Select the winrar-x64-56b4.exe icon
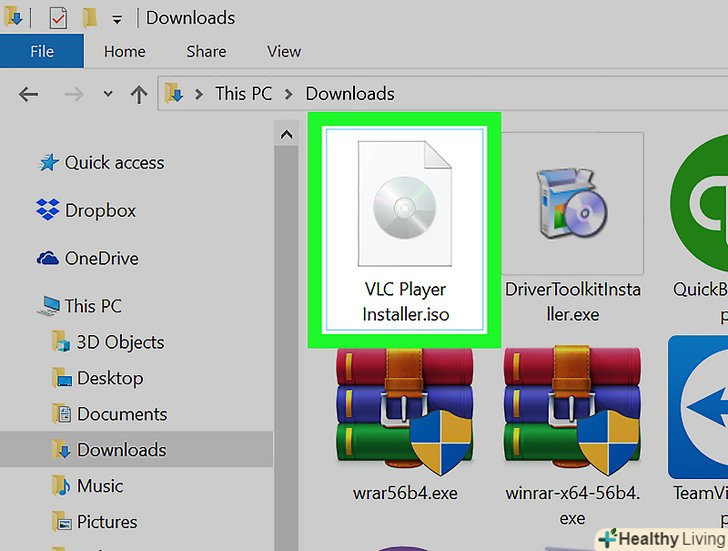 (572, 410)
